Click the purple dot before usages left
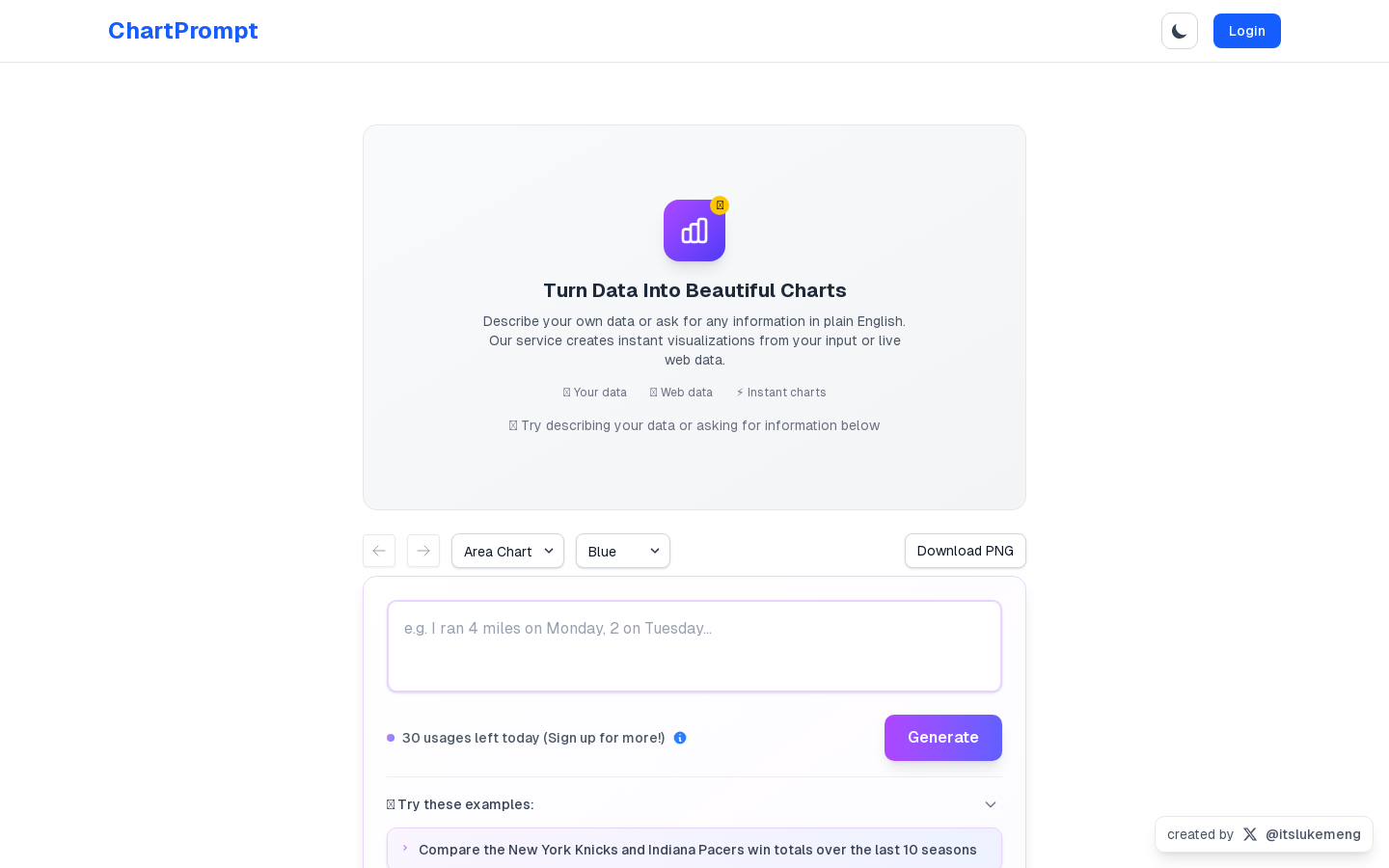 [391, 738]
